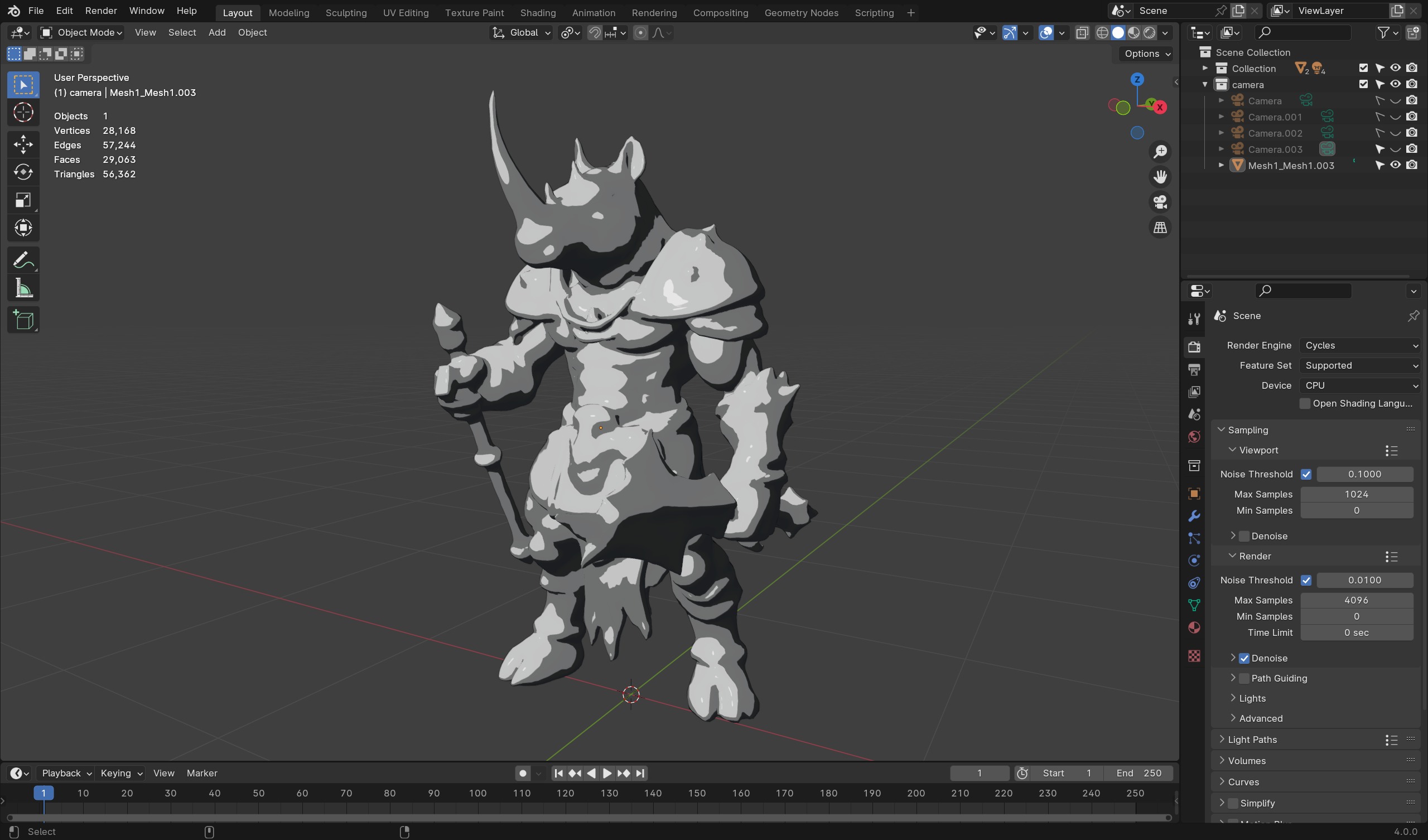Open the timeline Keying menu
This screenshot has height=840, width=1428.
click(x=120, y=773)
